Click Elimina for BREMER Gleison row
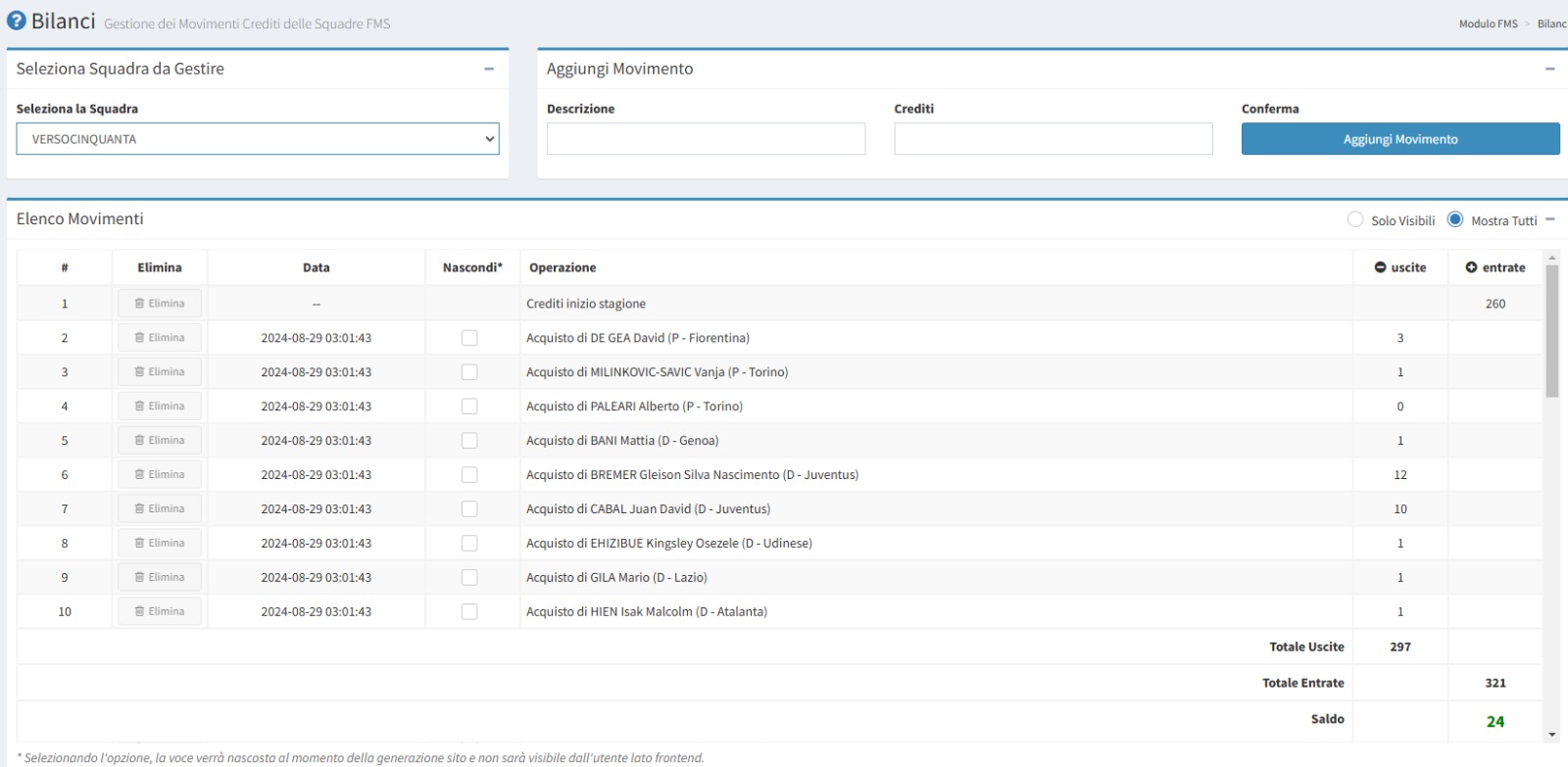Viewport: 1568px width, 767px height. [160, 475]
